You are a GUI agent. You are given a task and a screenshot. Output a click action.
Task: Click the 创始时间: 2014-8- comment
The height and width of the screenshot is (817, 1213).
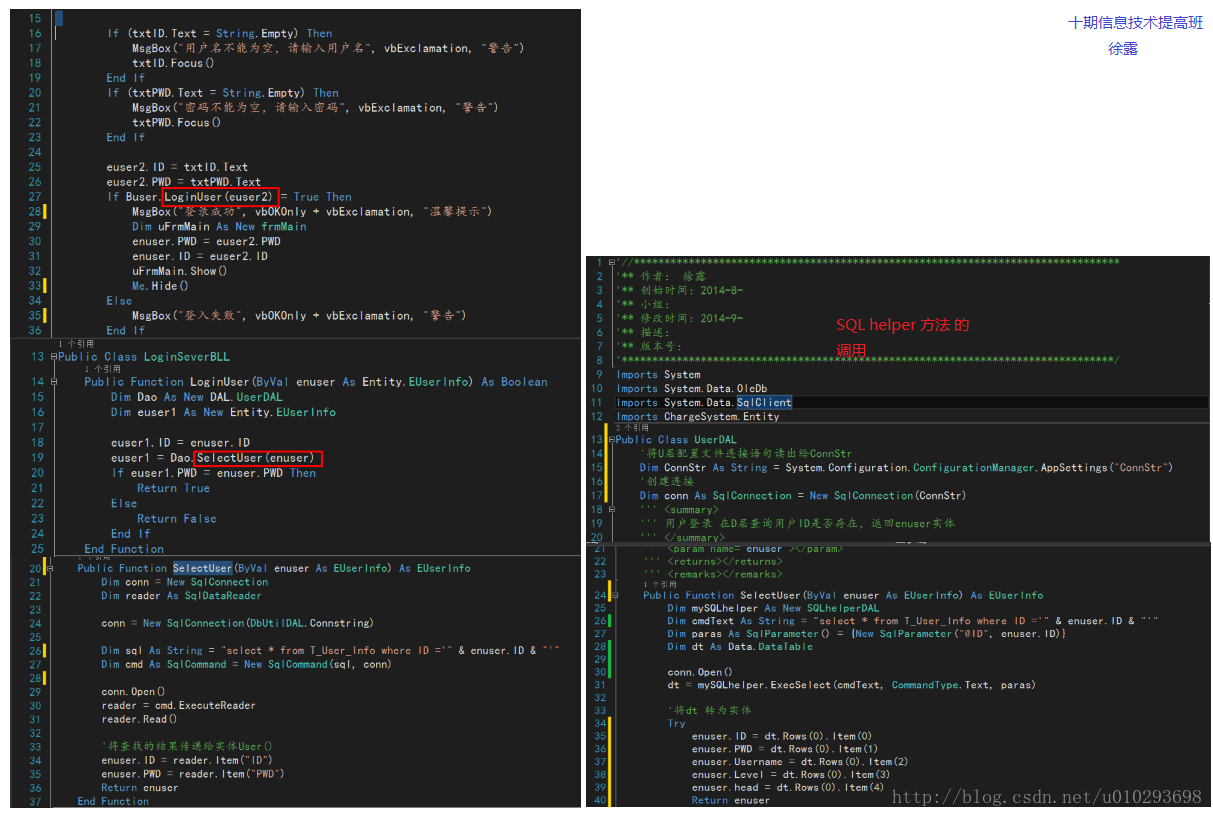[680, 290]
